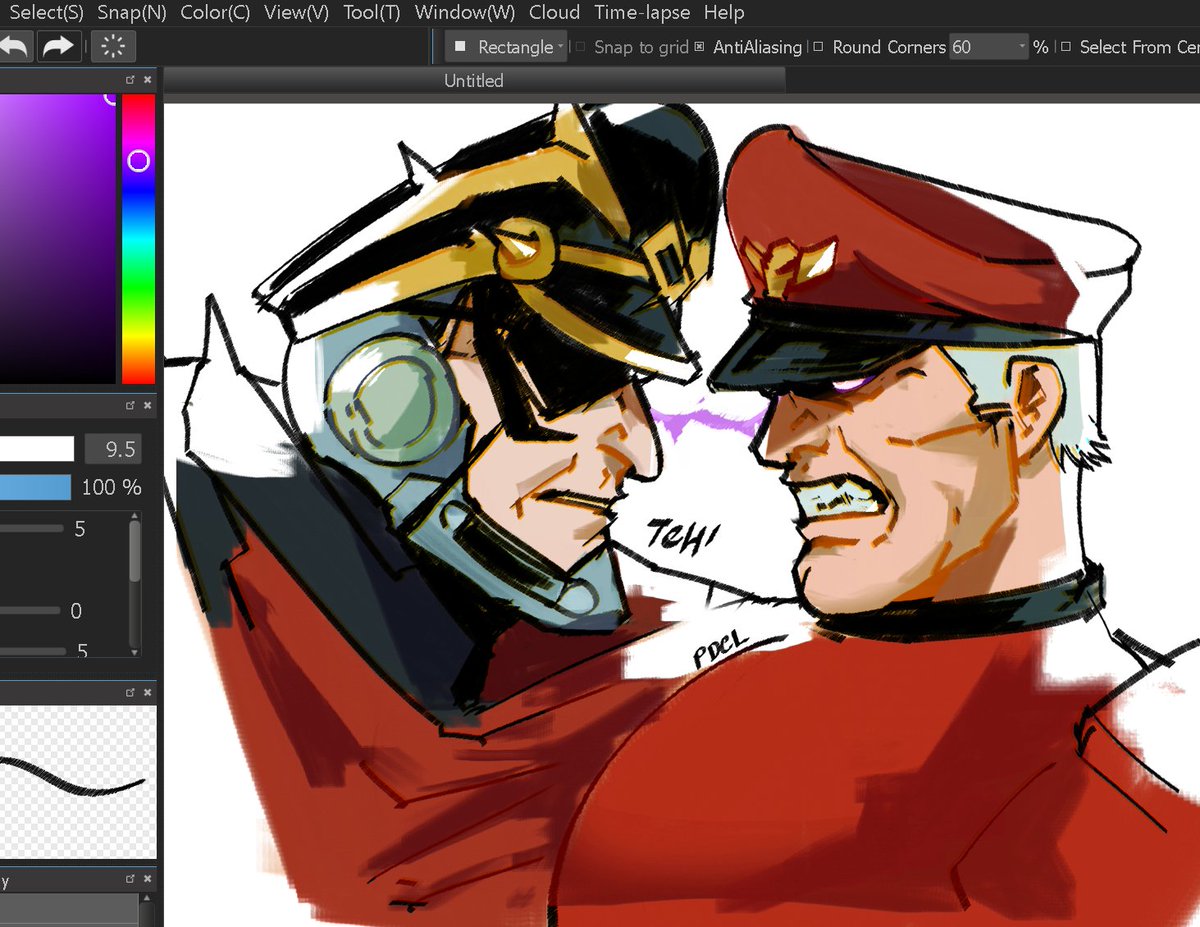
Task: Open the Cloud menu
Action: [554, 13]
